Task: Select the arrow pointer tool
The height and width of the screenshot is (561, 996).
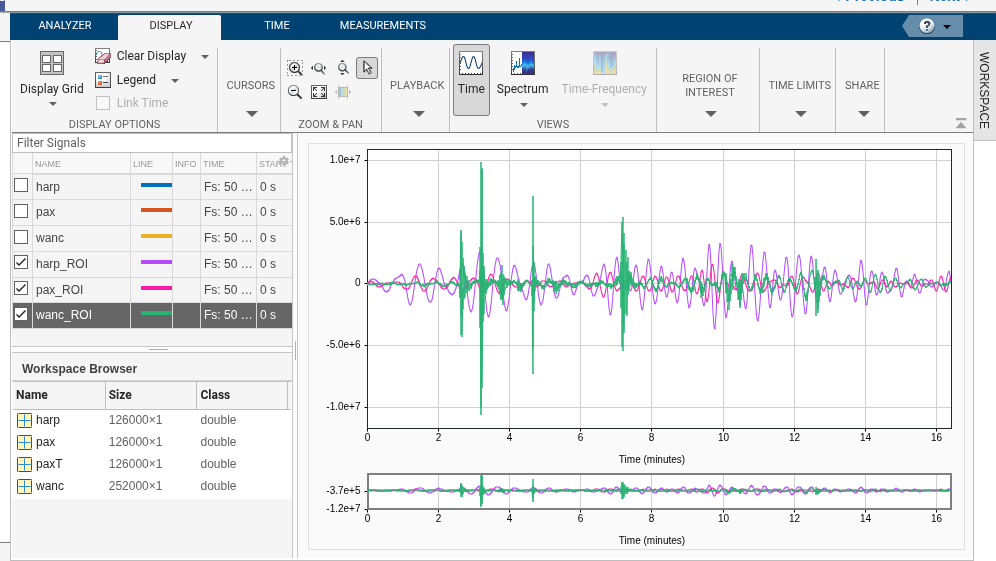Action: [367, 68]
